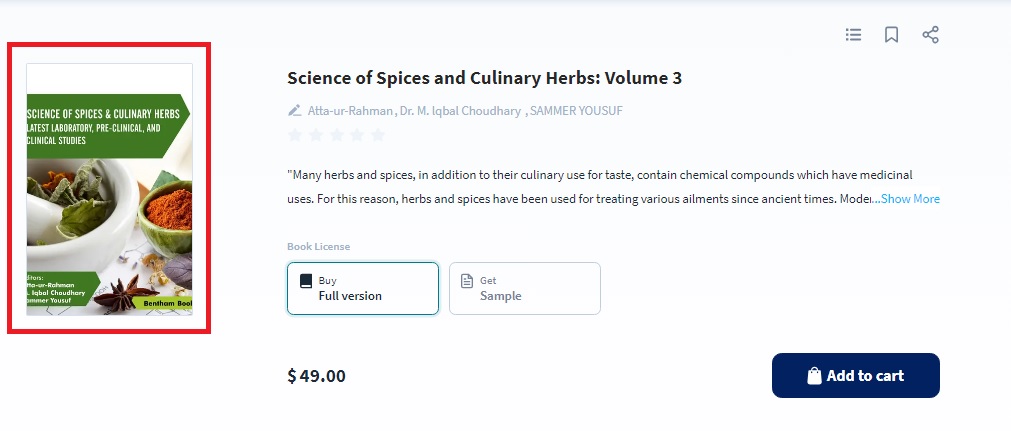Rate the book three stars
Viewport: 1011px width, 431px height.
[336, 135]
